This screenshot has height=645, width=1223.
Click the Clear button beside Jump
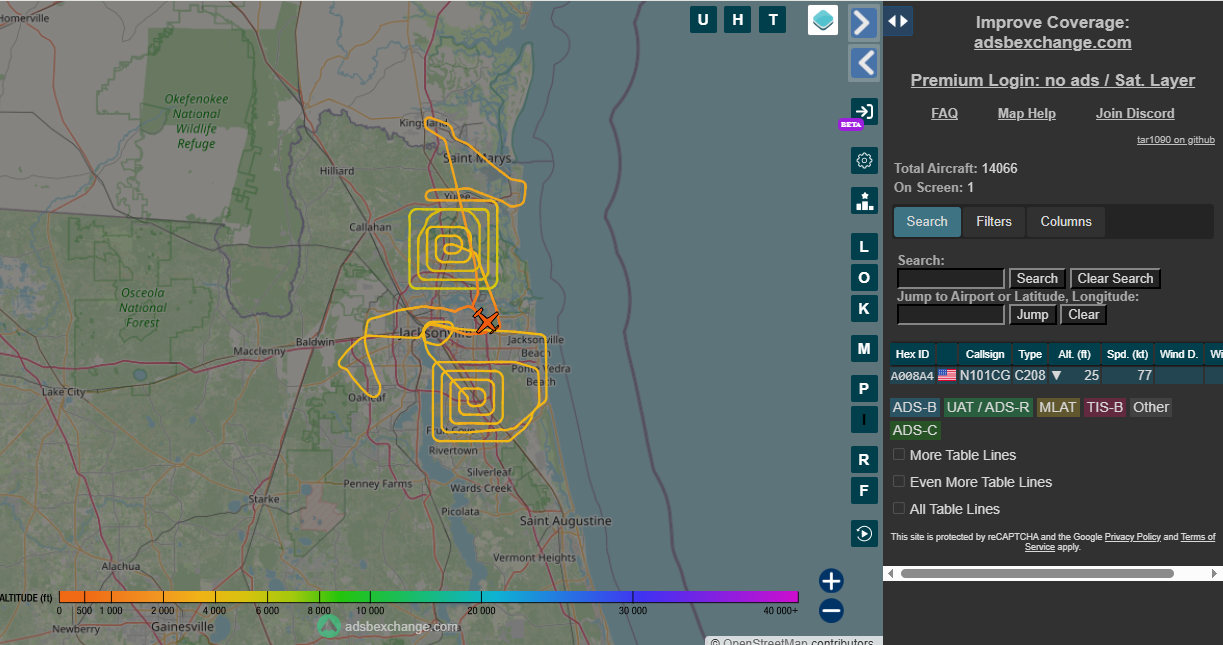click(x=1084, y=315)
